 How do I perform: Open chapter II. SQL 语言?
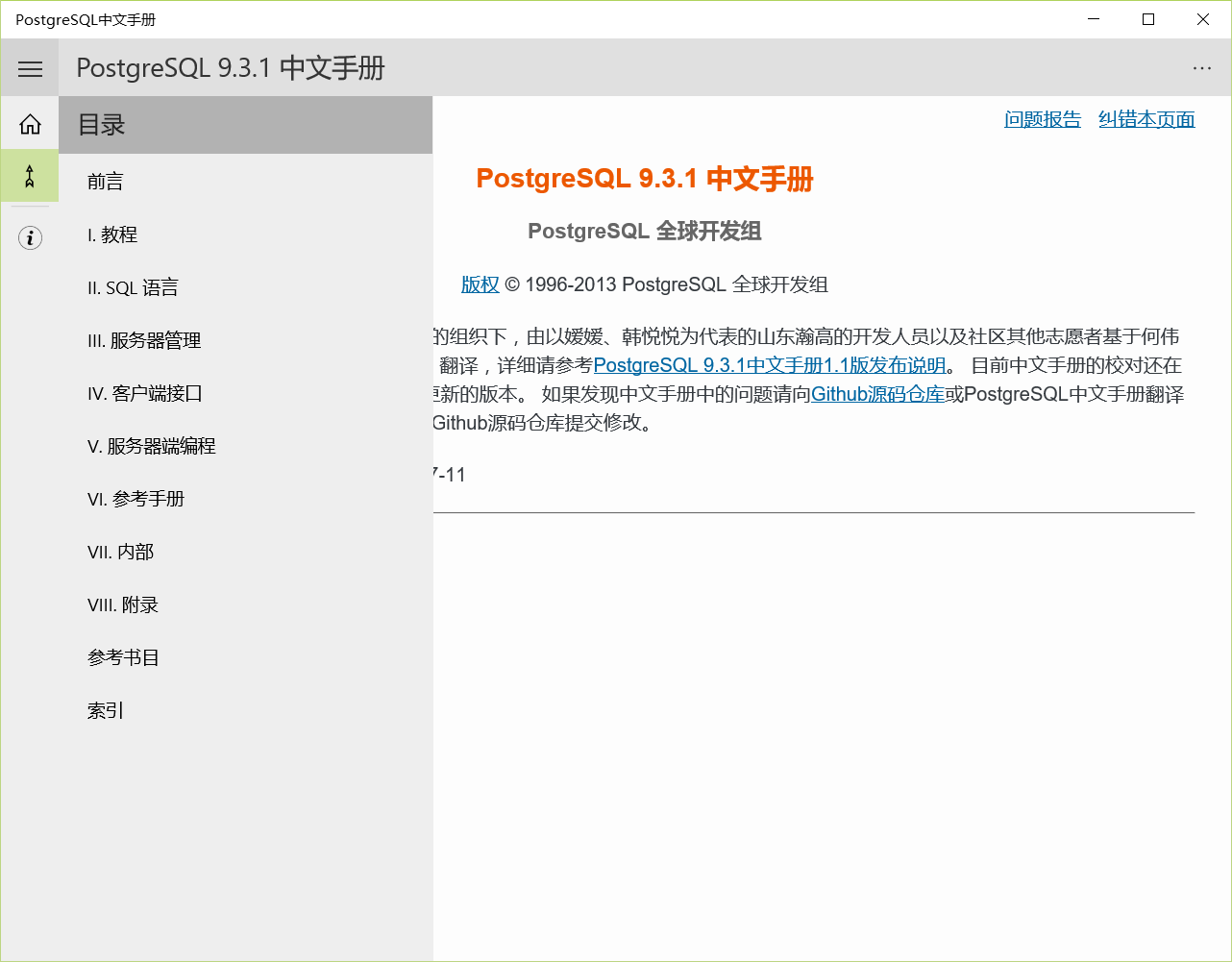click(246, 287)
